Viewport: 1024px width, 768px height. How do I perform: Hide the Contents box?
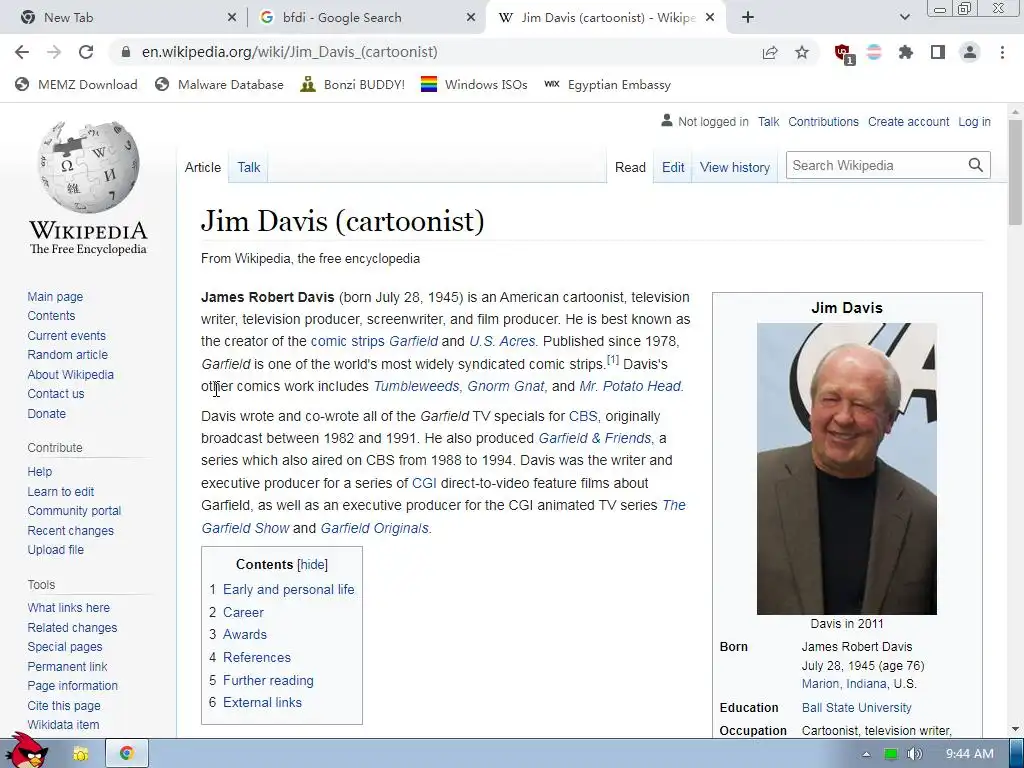coord(312,564)
